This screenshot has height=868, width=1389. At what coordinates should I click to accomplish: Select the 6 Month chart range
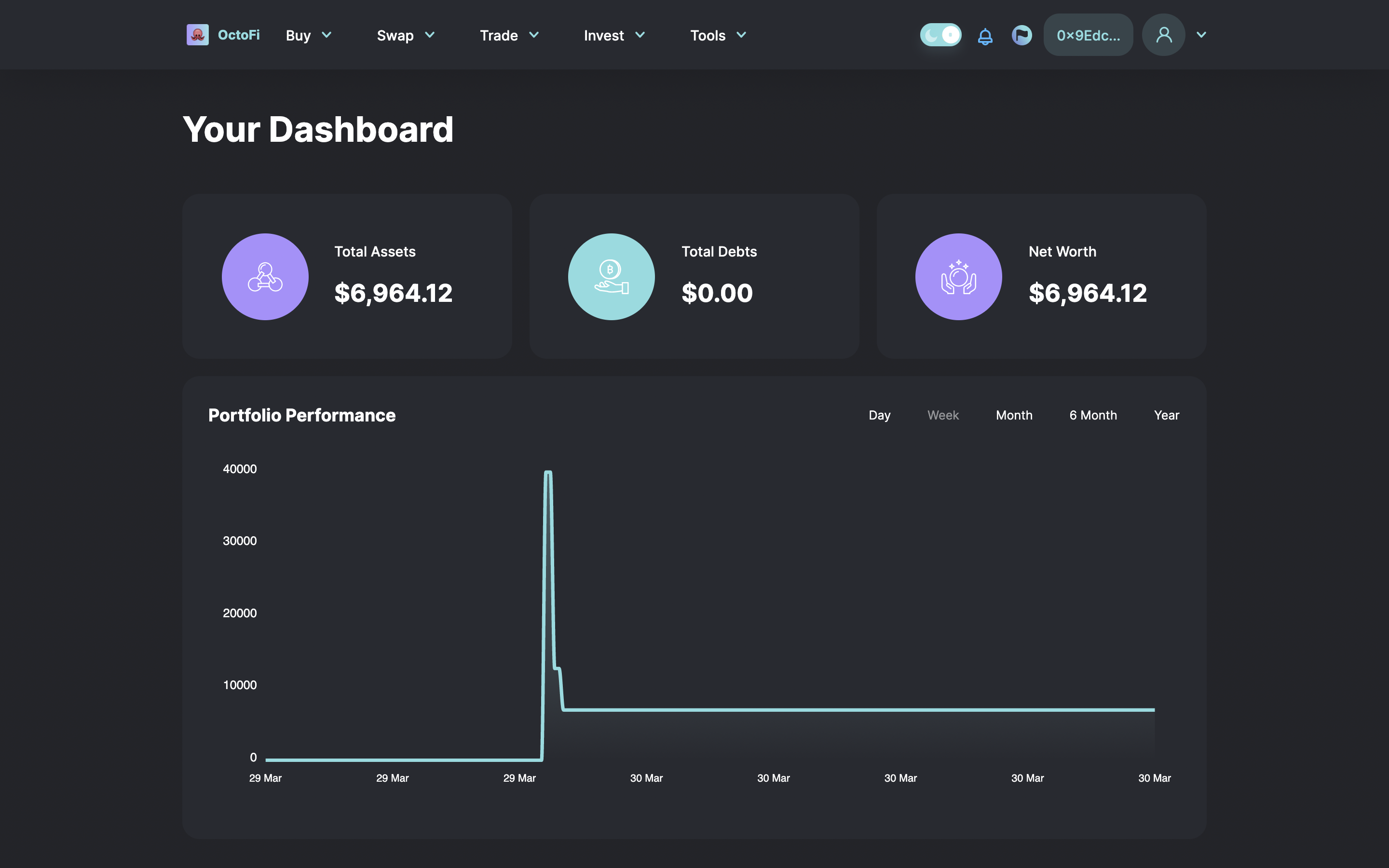tap(1093, 415)
